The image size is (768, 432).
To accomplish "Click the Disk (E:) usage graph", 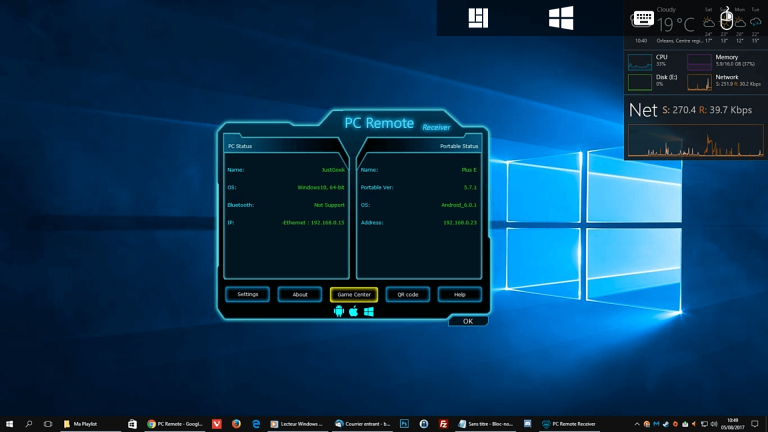I will tap(640, 82).
